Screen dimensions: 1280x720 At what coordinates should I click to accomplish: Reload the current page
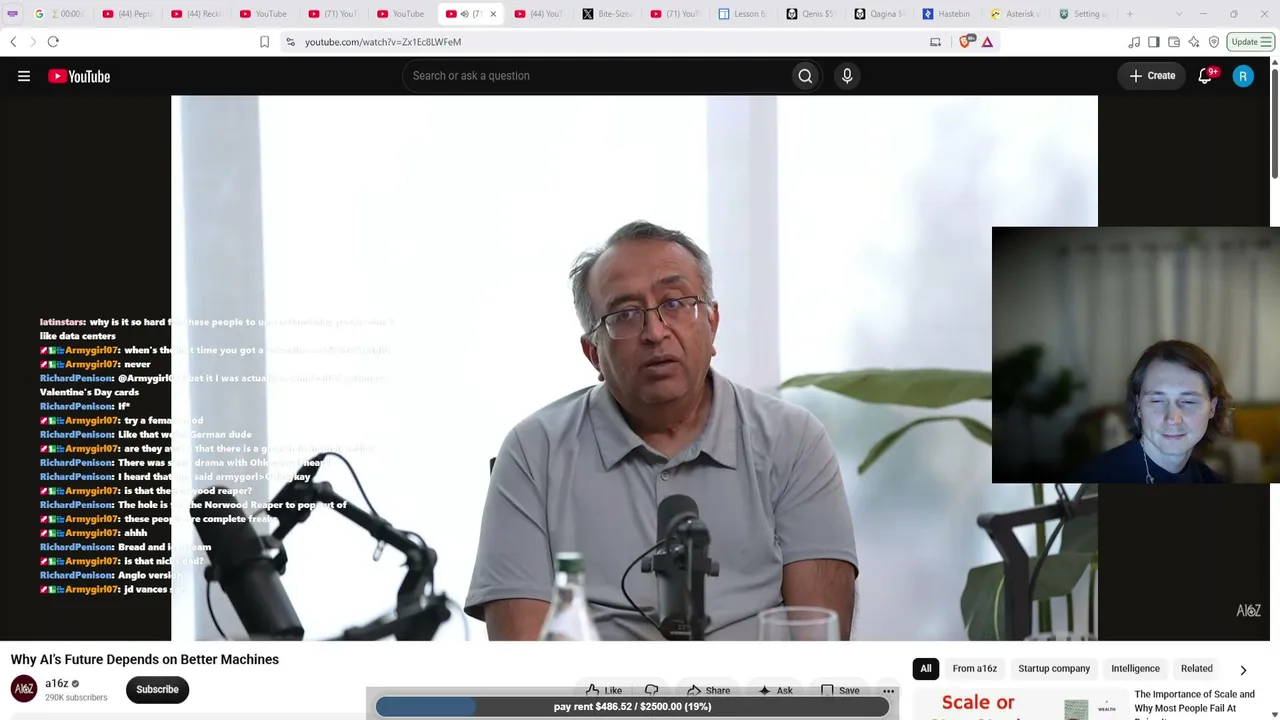pos(53,42)
